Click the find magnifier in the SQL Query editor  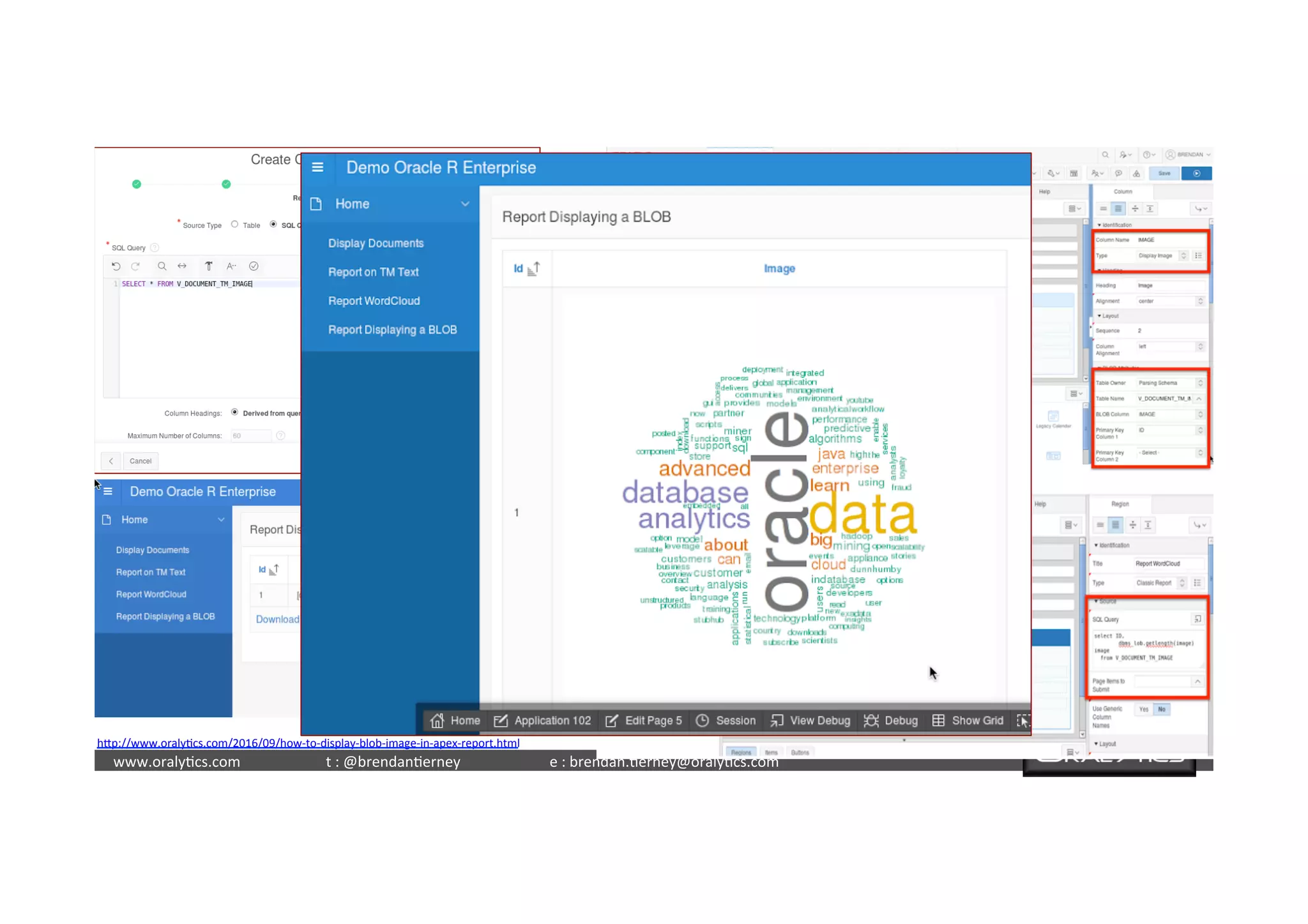162,266
